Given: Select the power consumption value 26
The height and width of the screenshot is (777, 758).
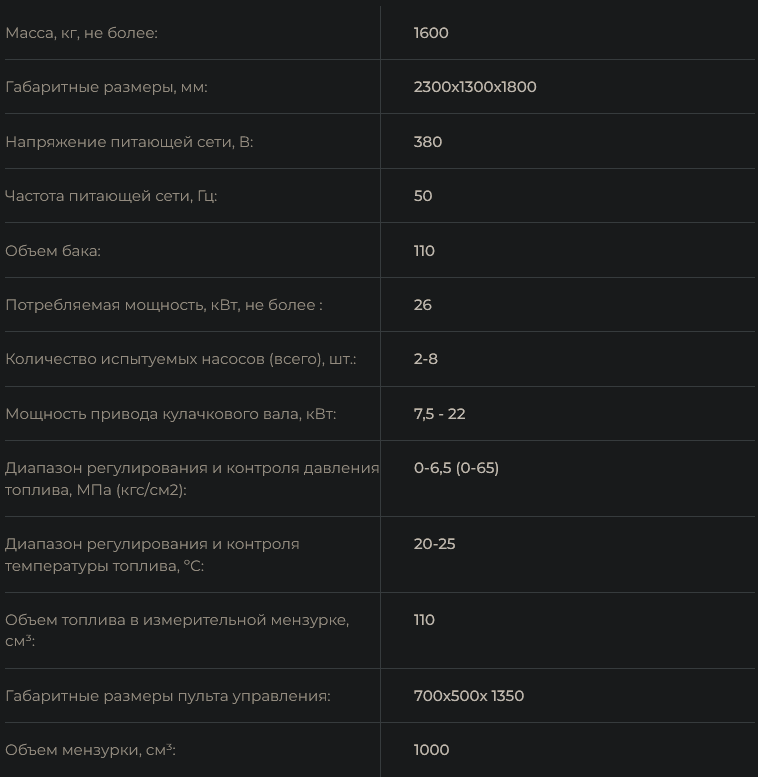Looking at the screenshot, I should (423, 305).
